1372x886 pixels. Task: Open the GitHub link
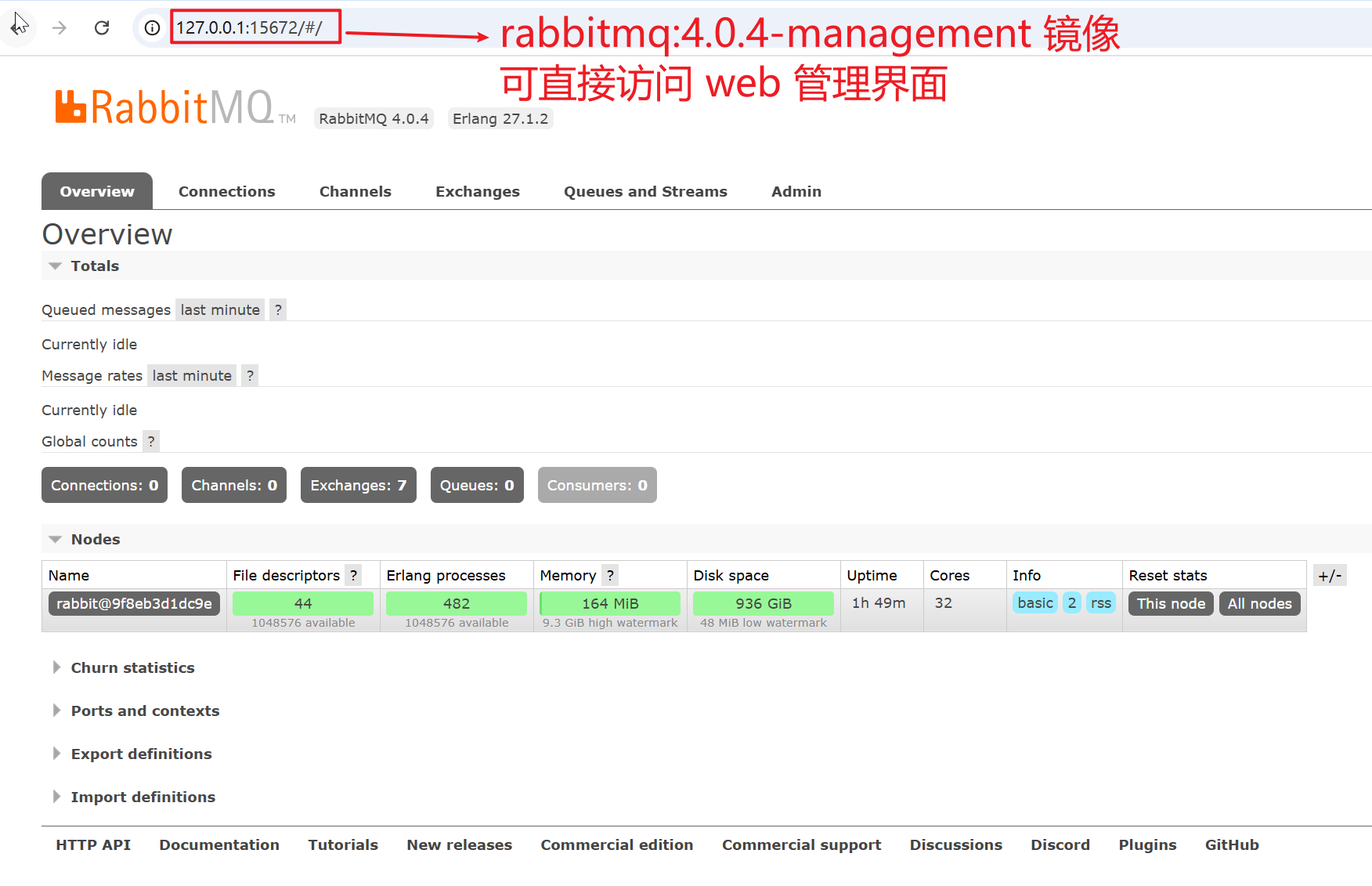pyautogui.click(x=1232, y=844)
